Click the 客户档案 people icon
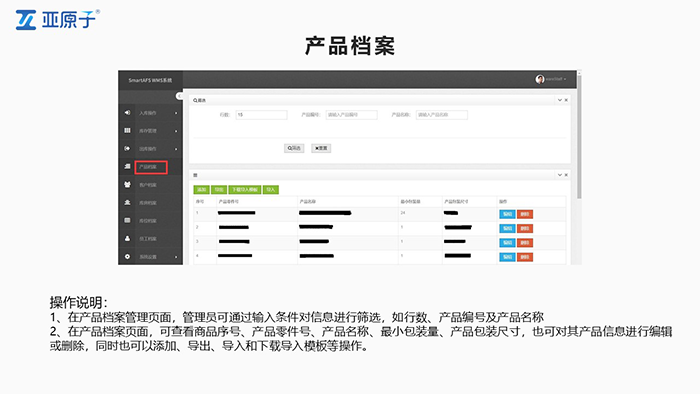 127,184
